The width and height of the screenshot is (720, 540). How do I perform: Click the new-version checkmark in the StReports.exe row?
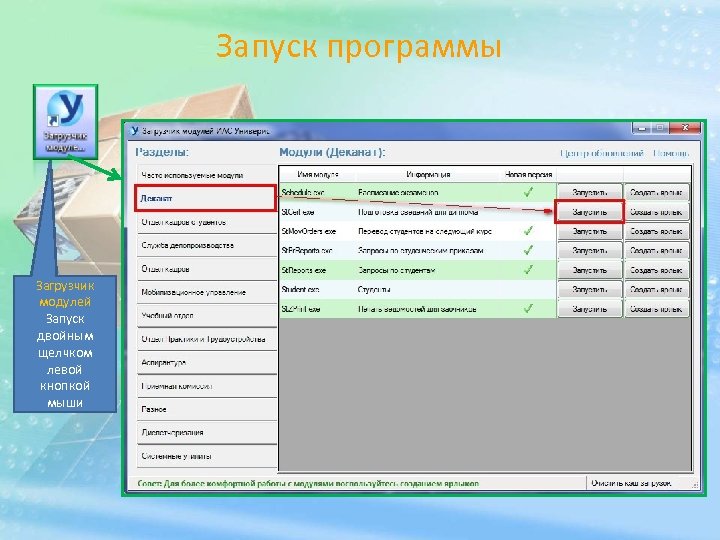(529, 270)
